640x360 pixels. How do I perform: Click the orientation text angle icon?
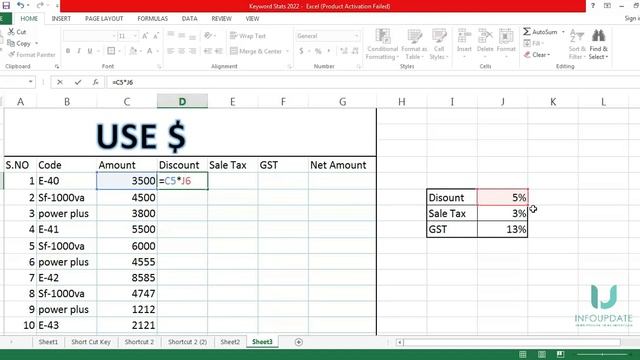click(x=208, y=36)
